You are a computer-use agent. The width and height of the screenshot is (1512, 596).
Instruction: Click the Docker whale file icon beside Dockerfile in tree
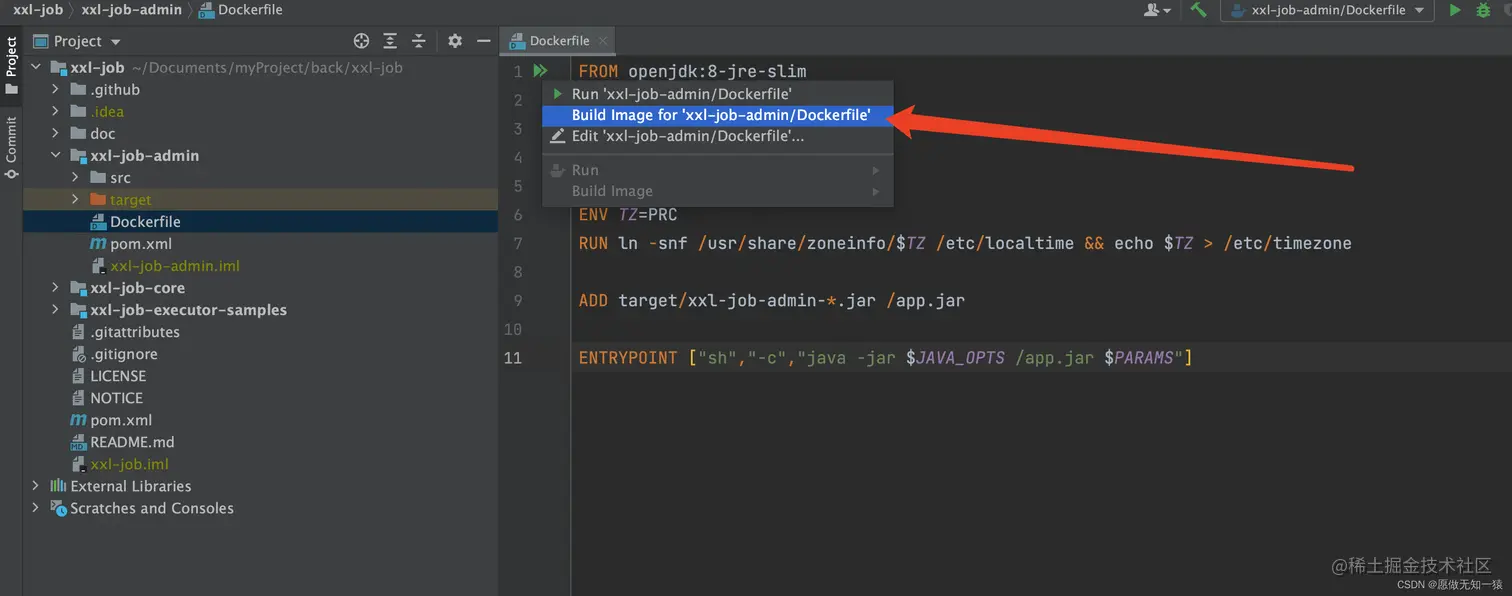tap(98, 222)
